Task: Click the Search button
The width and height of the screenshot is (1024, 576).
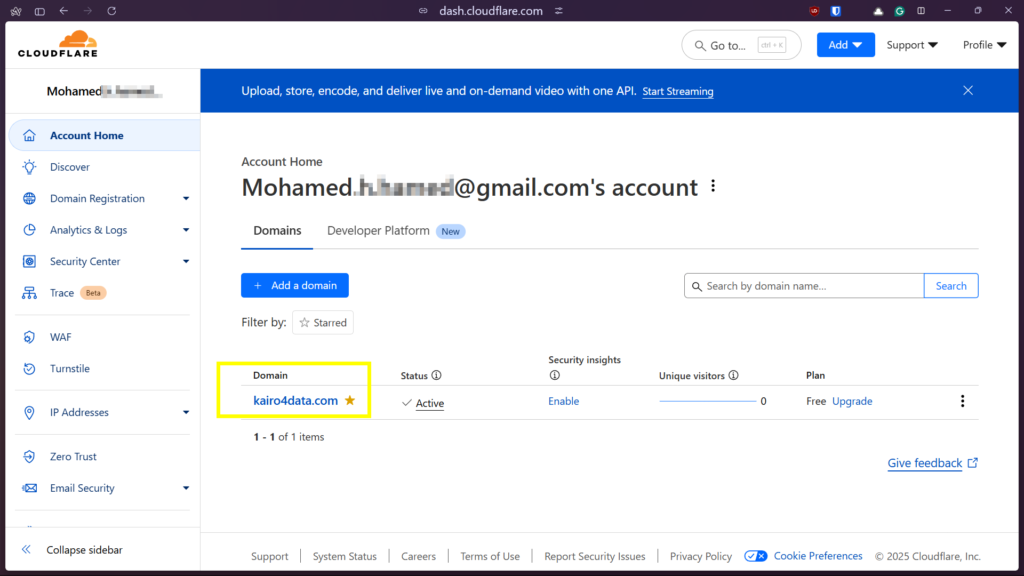Action: click(x=951, y=285)
